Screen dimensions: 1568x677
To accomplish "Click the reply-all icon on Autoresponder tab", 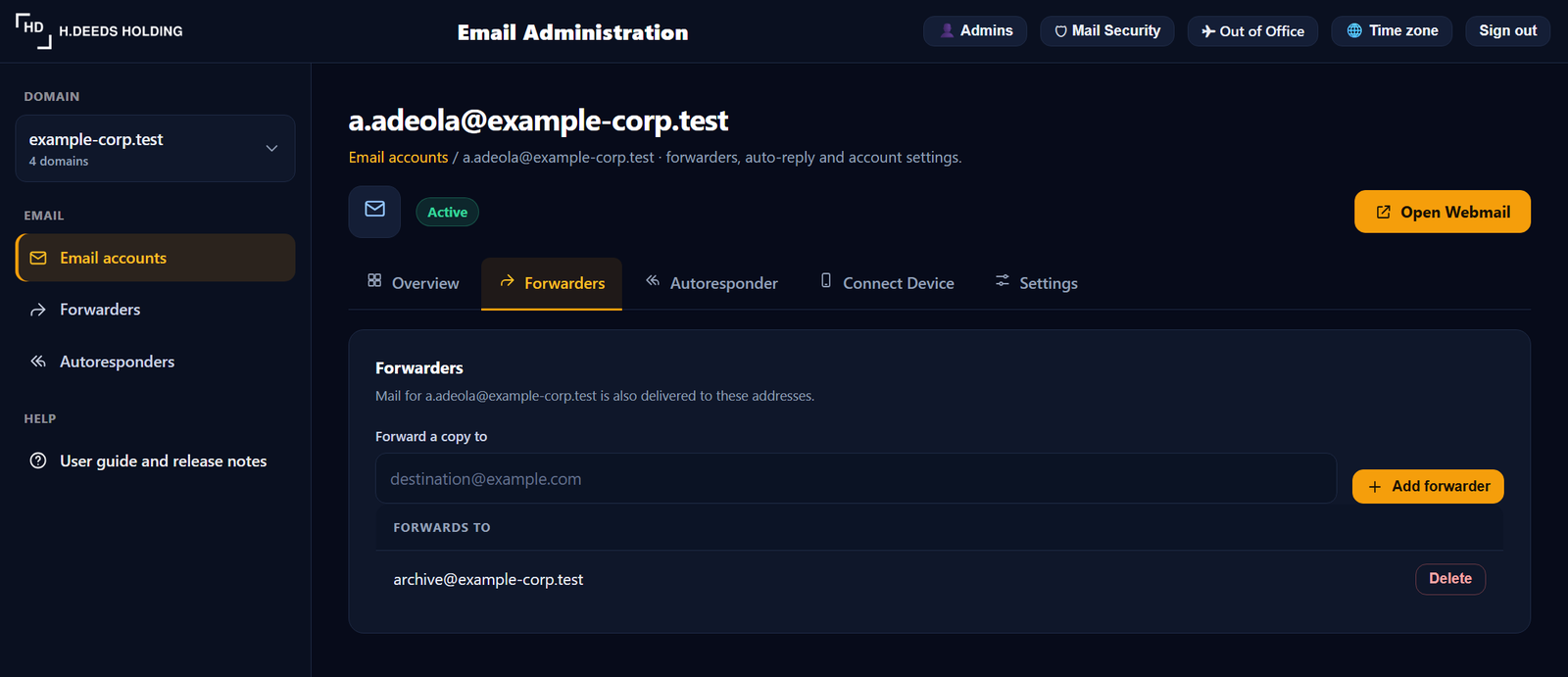I will tap(653, 280).
